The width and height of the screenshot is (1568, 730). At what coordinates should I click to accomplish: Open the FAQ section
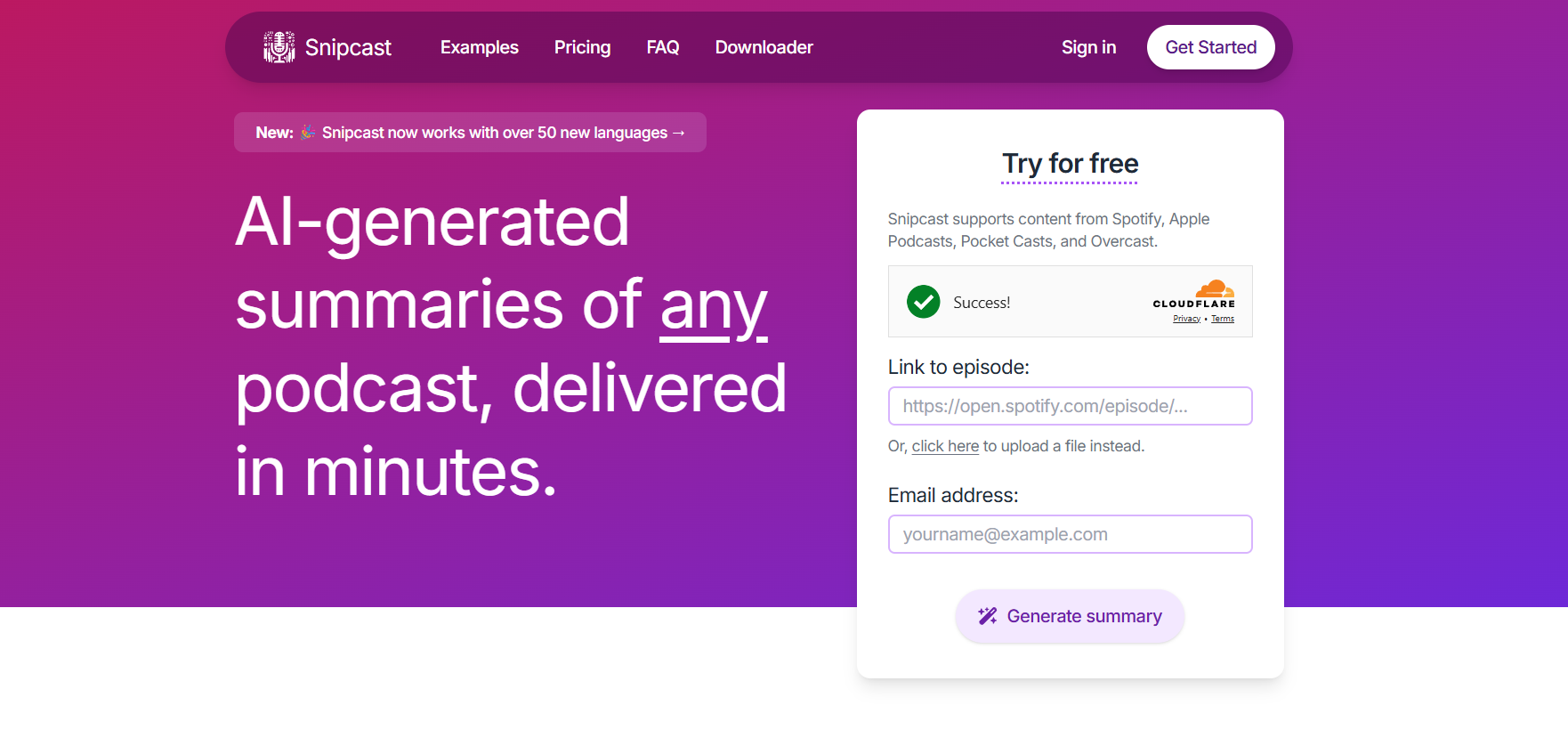click(663, 47)
